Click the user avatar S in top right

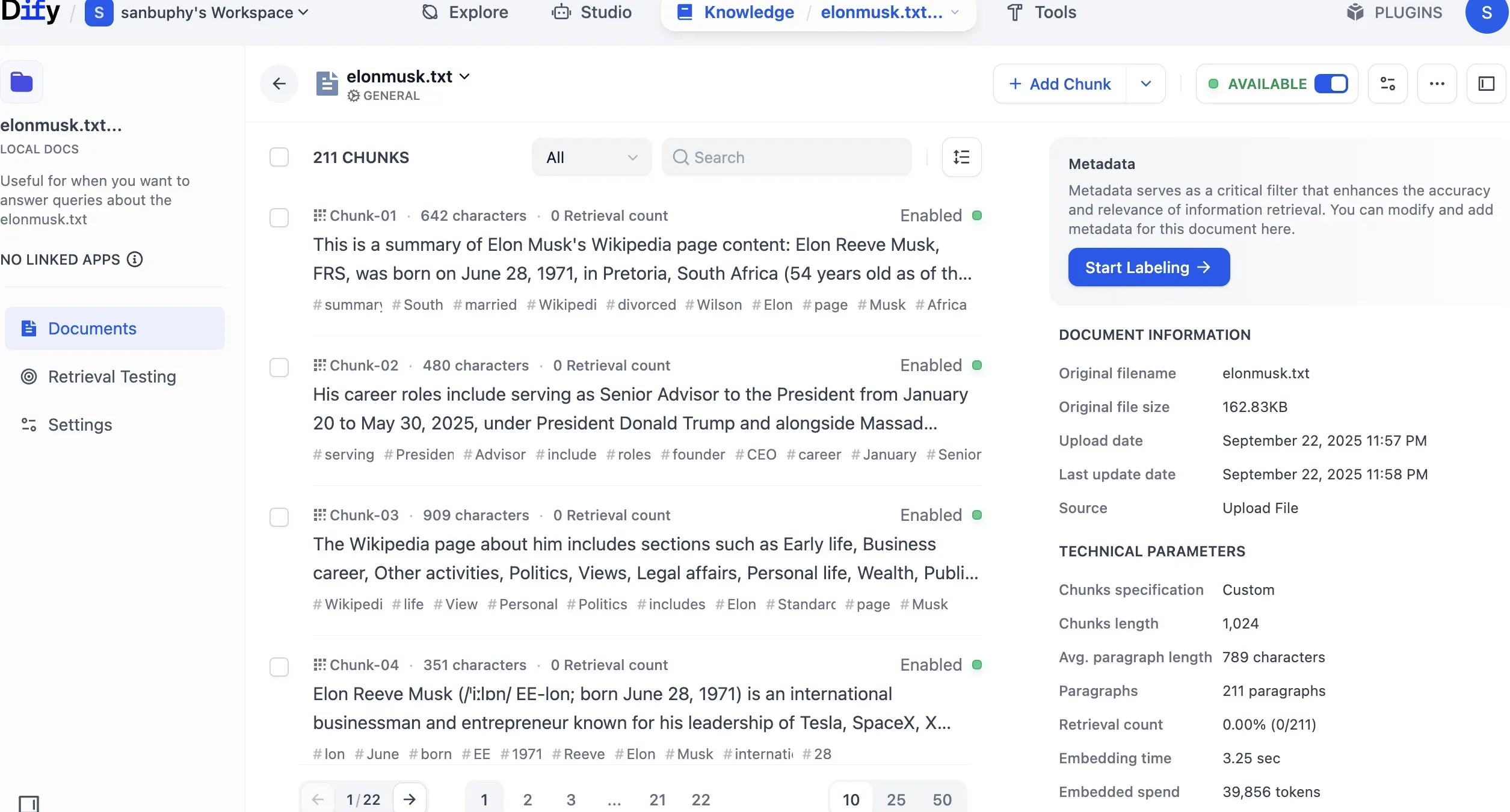pos(1487,13)
